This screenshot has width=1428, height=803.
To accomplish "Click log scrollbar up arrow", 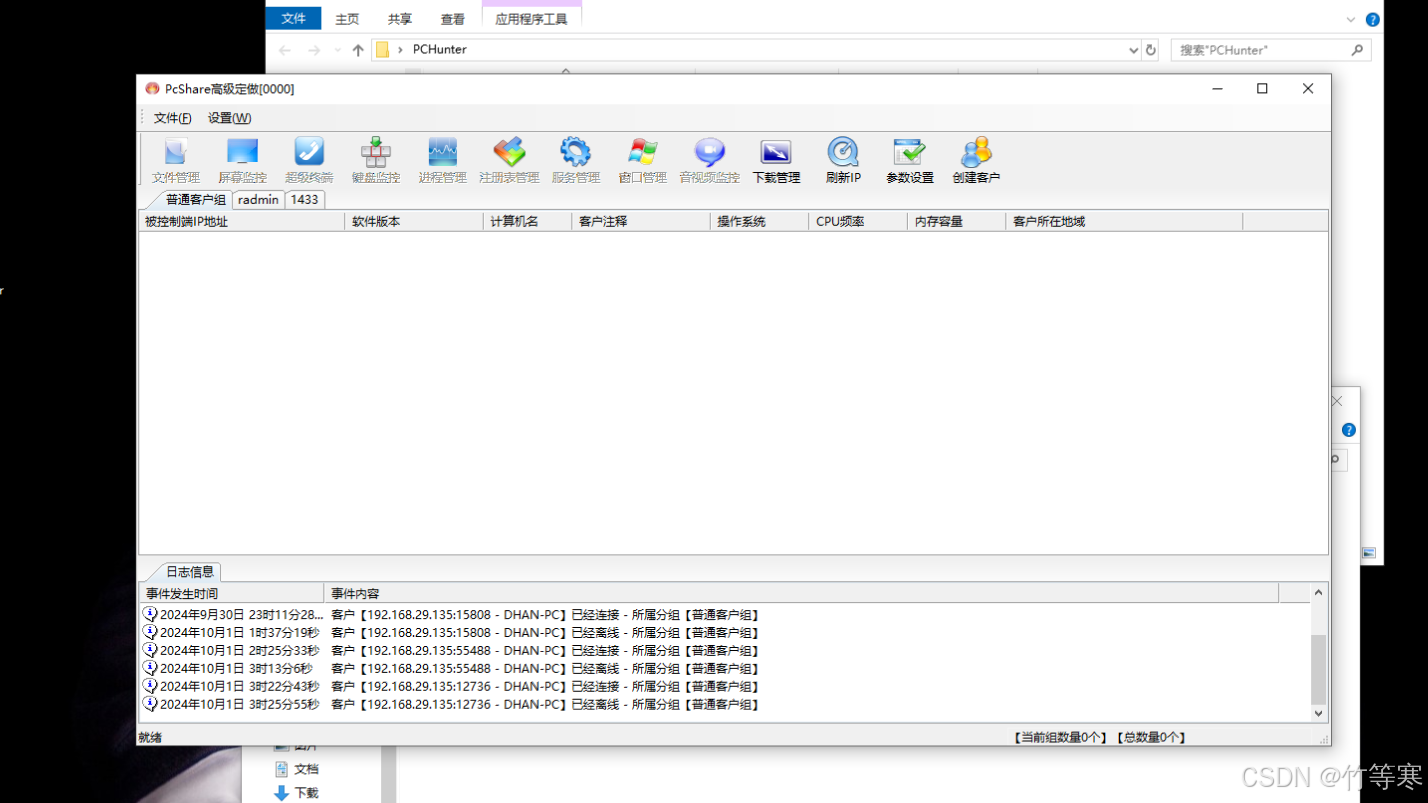I will coord(1318,593).
